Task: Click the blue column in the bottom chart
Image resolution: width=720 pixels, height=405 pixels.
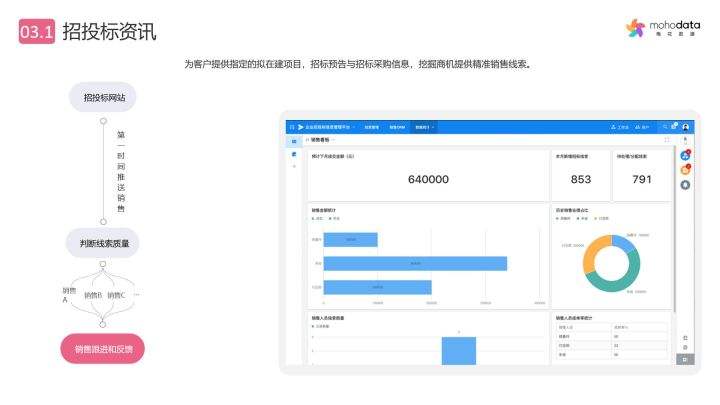Action: pyautogui.click(x=459, y=351)
